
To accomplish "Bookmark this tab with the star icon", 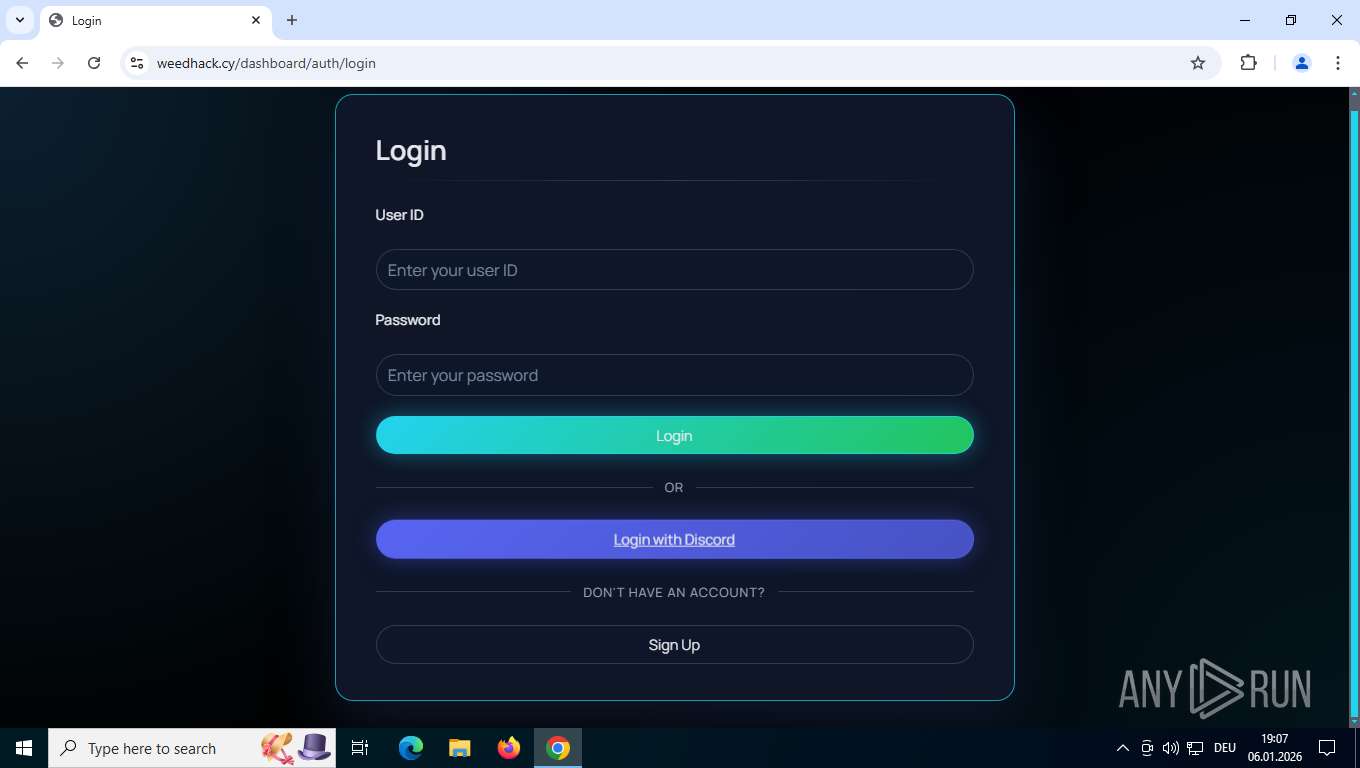I will point(1198,63).
